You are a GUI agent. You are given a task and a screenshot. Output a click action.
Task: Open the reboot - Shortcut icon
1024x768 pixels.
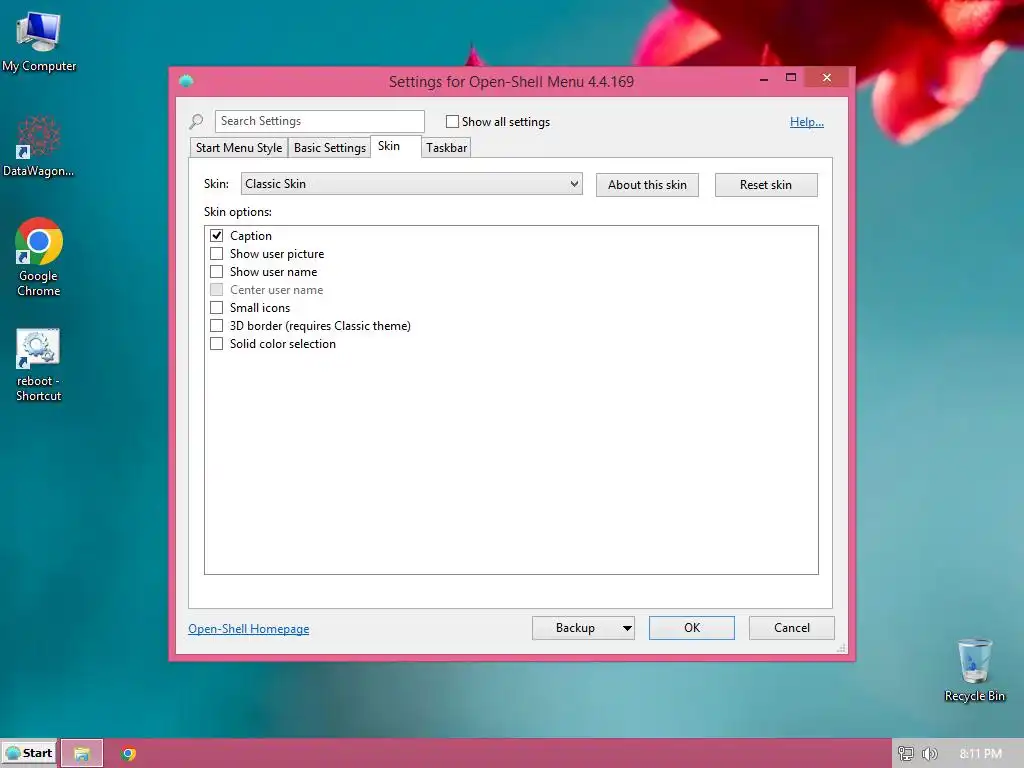tap(39, 364)
